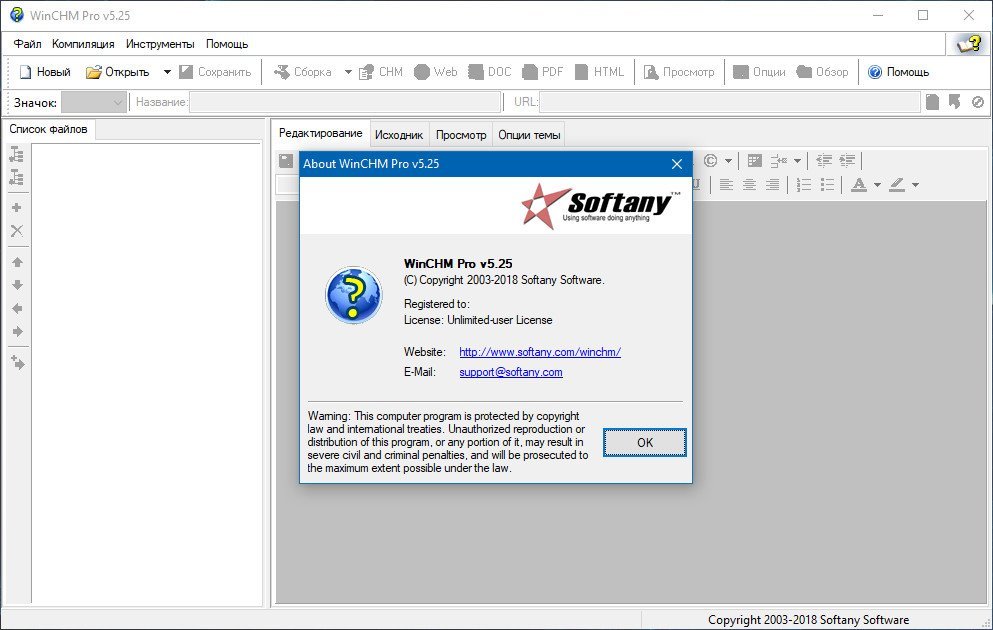Switch to the Опции темы tab
Screen dimensions: 993x630
click(529, 135)
